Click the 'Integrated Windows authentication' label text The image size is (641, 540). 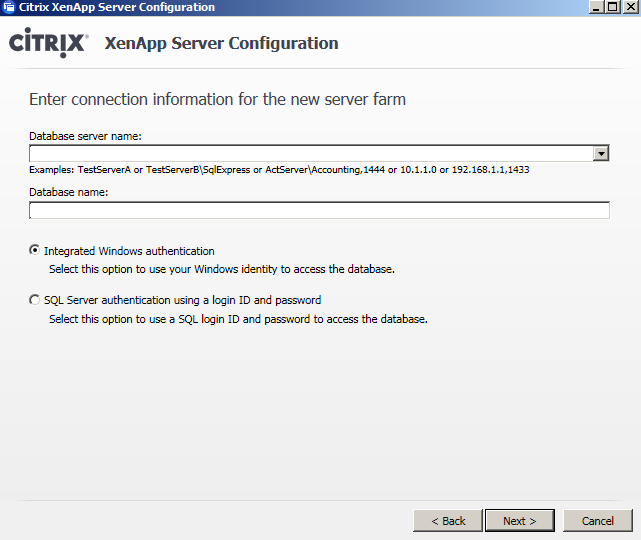[129, 251]
